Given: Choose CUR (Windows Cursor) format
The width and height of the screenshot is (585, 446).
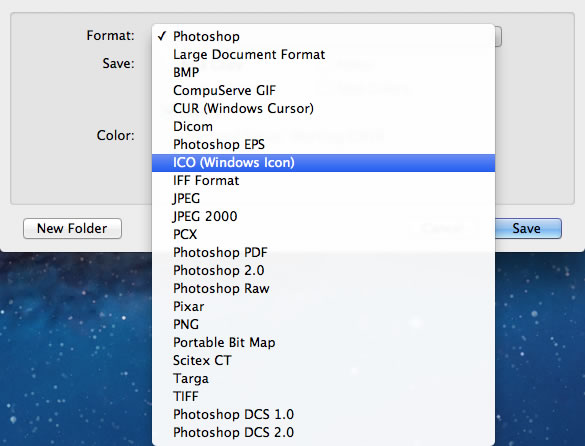Looking at the screenshot, I should tap(323, 108).
